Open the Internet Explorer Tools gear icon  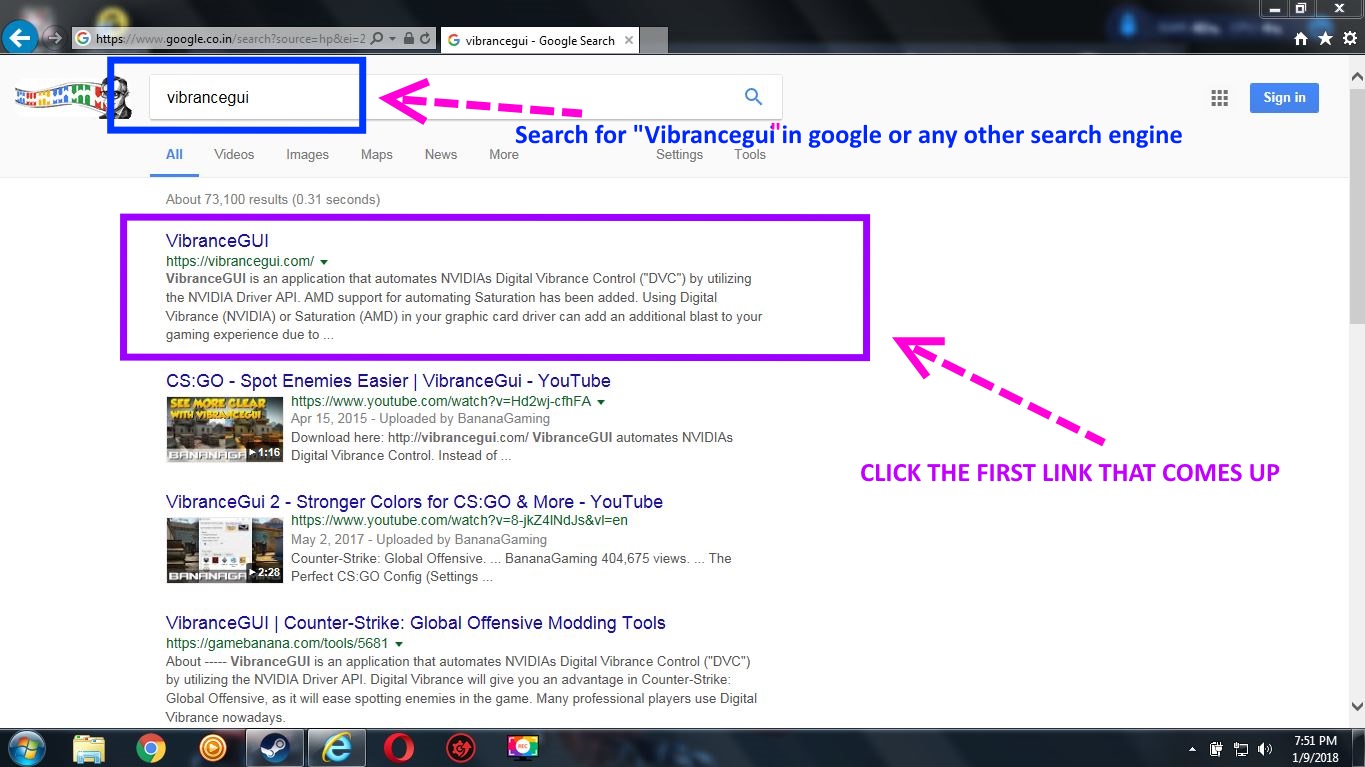[1348, 39]
